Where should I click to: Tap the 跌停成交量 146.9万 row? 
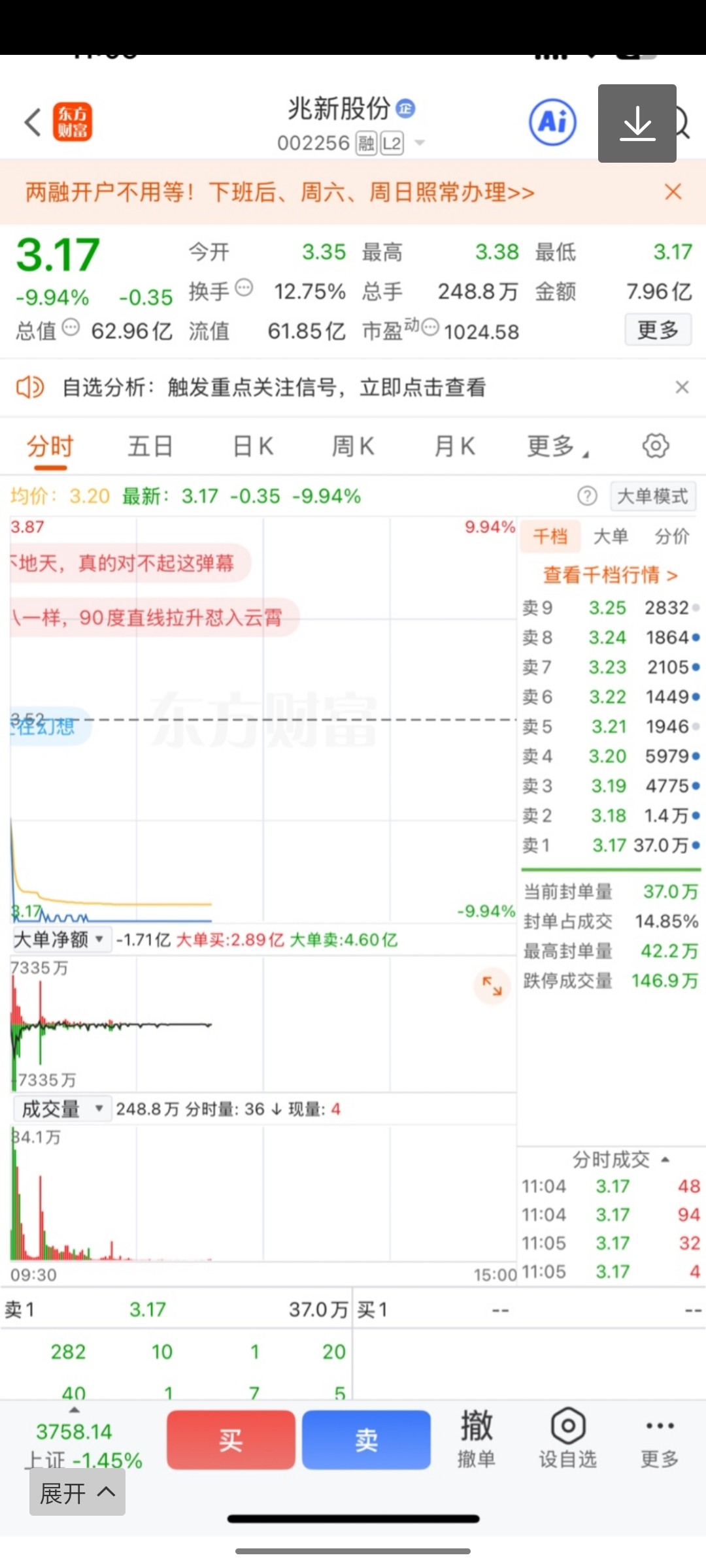coord(611,981)
